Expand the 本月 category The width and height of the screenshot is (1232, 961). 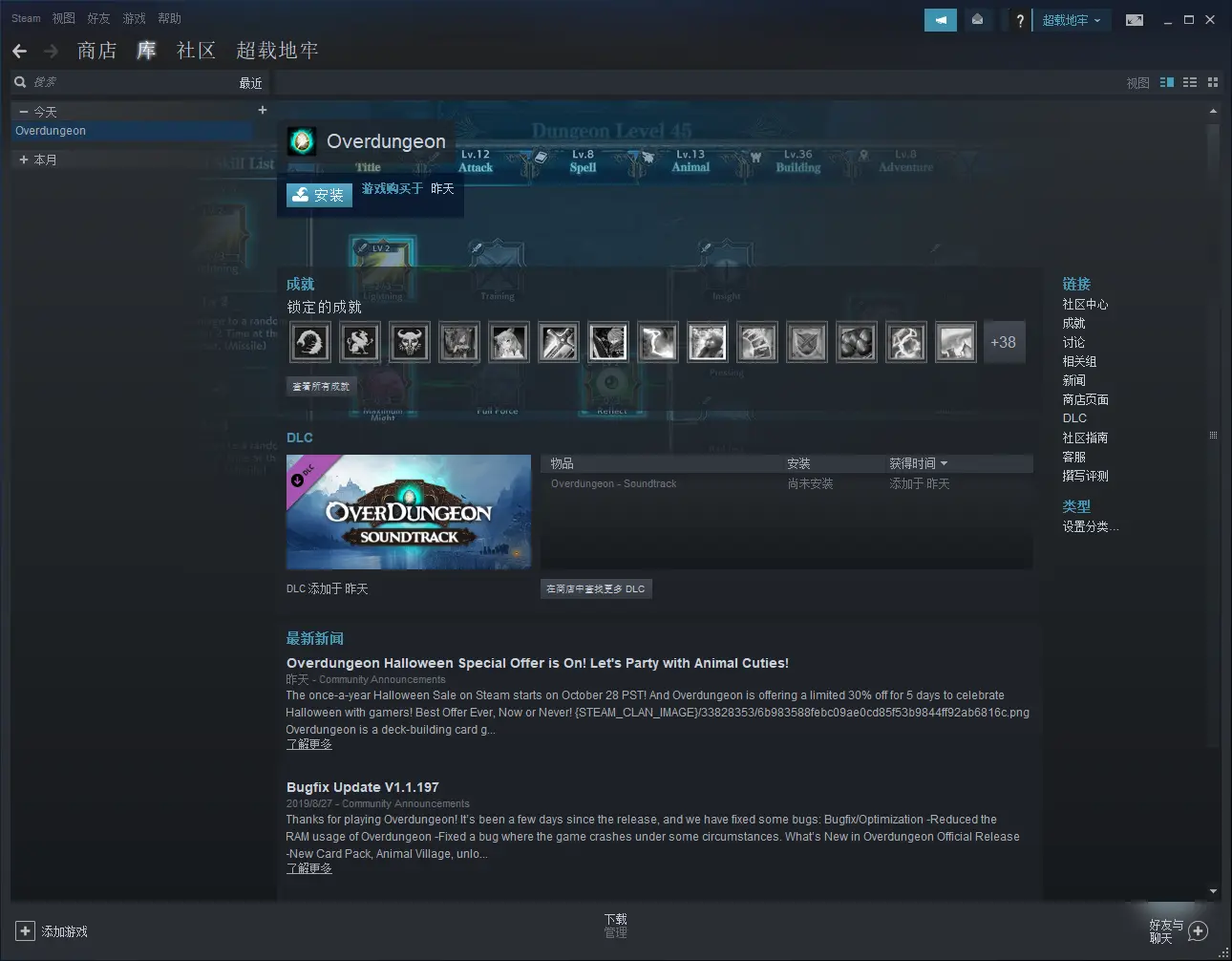(x=23, y=160)
